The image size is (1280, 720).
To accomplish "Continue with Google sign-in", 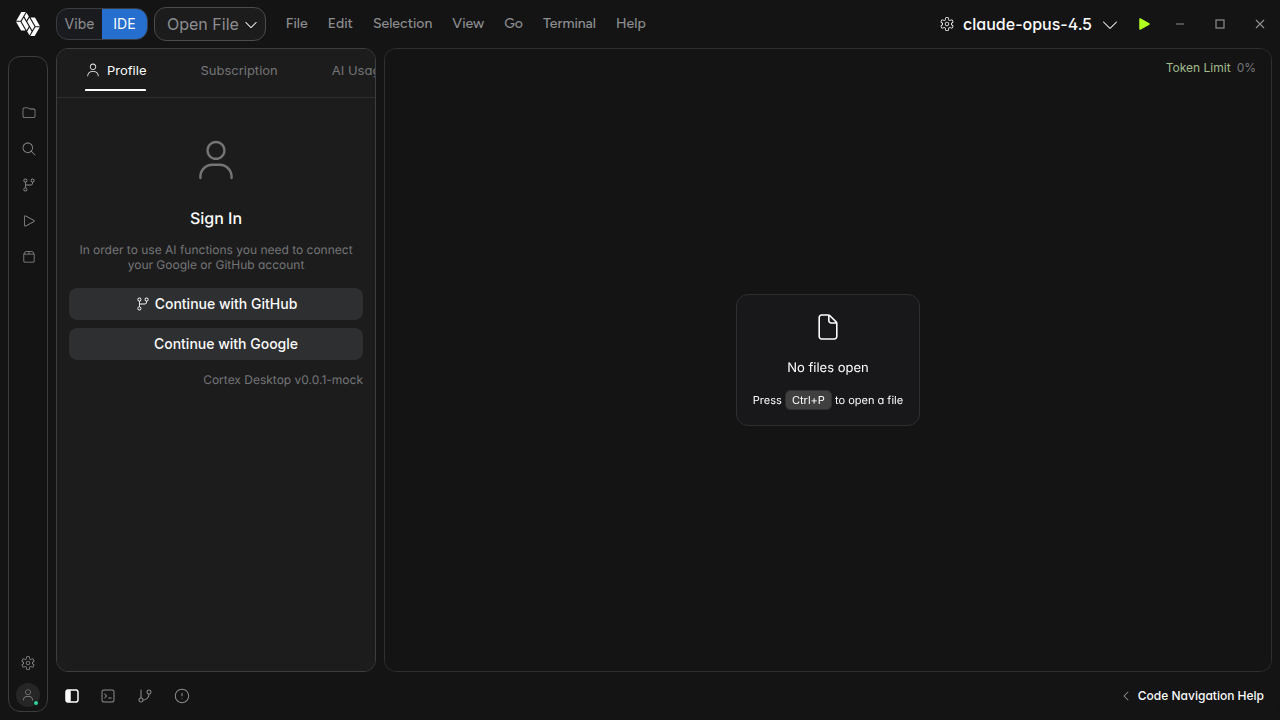I will 216,344.
